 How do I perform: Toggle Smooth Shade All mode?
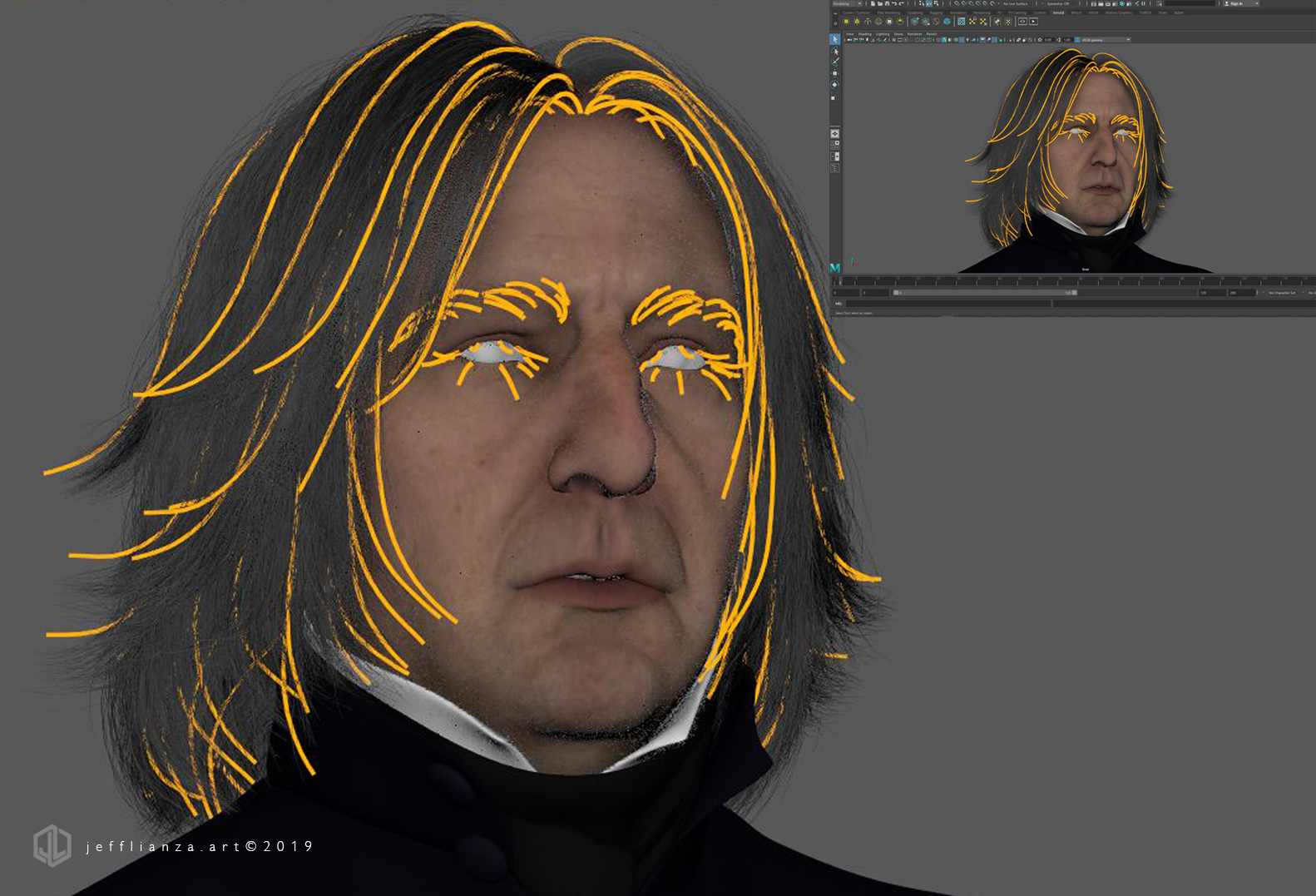pyautogui.click(x=944, y=40)
